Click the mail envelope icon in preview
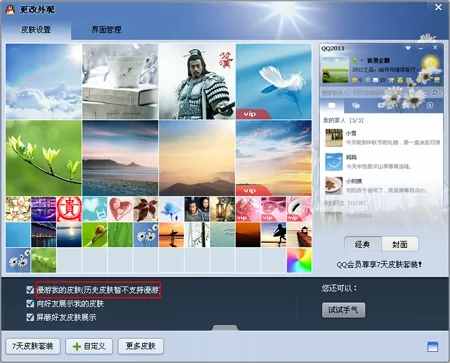This screenshot has width=450, height=363. 375,80
